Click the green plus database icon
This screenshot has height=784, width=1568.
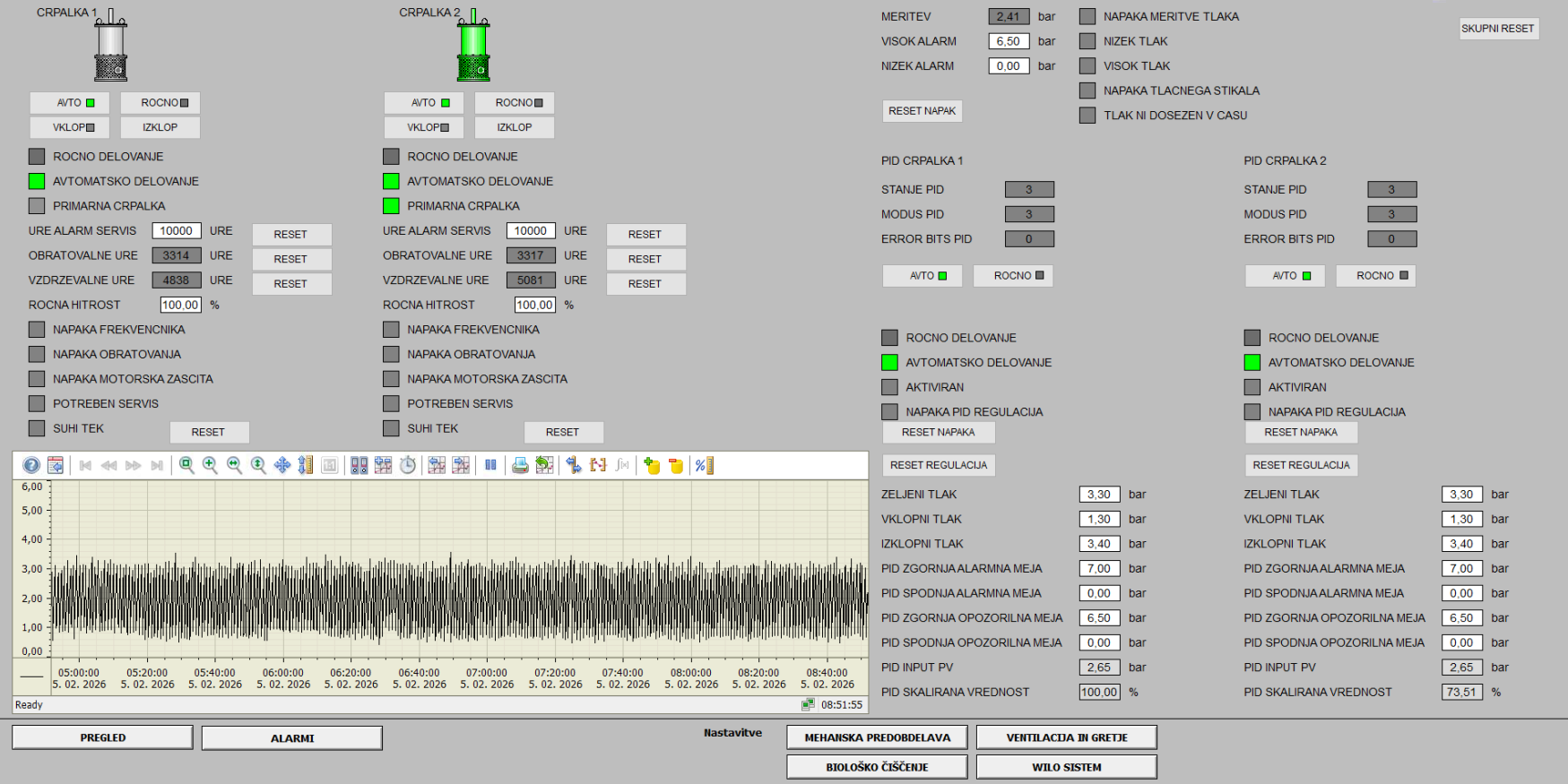[x=652, y=465]
